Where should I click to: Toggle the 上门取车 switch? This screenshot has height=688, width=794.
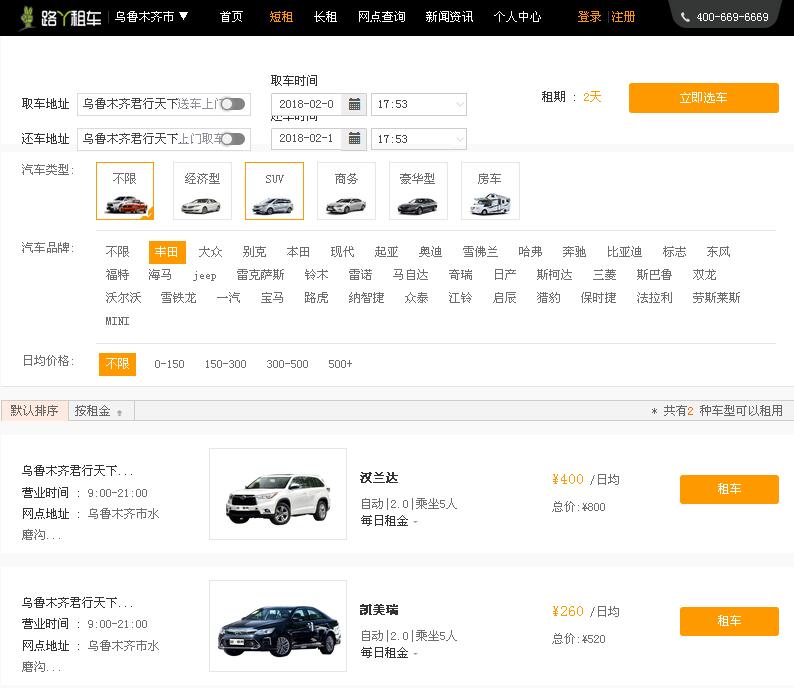pos(232,139)
